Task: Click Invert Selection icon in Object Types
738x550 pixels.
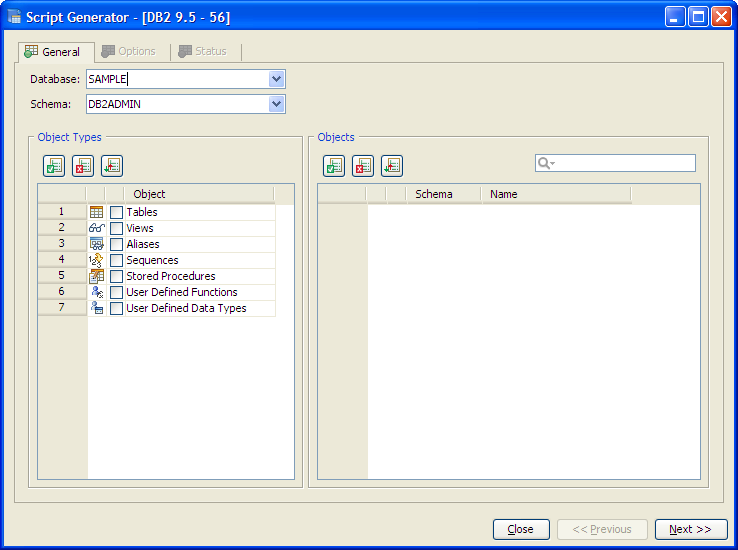Action: coord(112,166)
